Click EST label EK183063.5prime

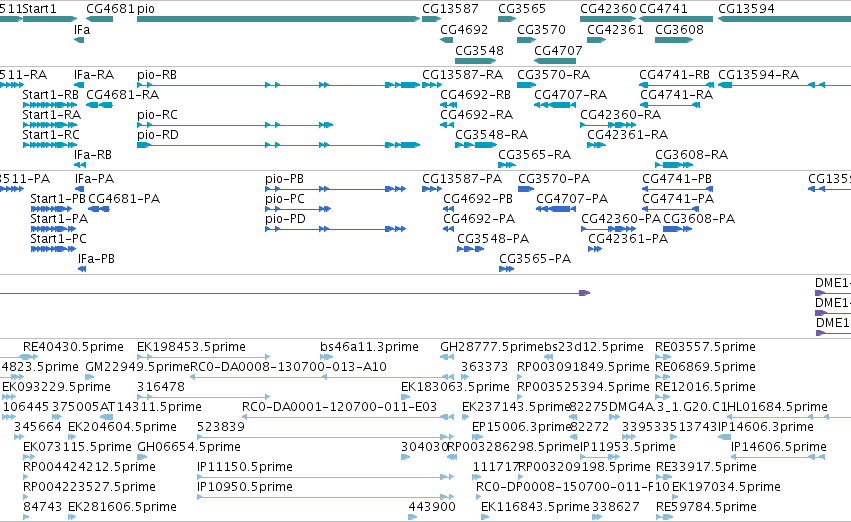pyautogui.click(x=455, y=387)
